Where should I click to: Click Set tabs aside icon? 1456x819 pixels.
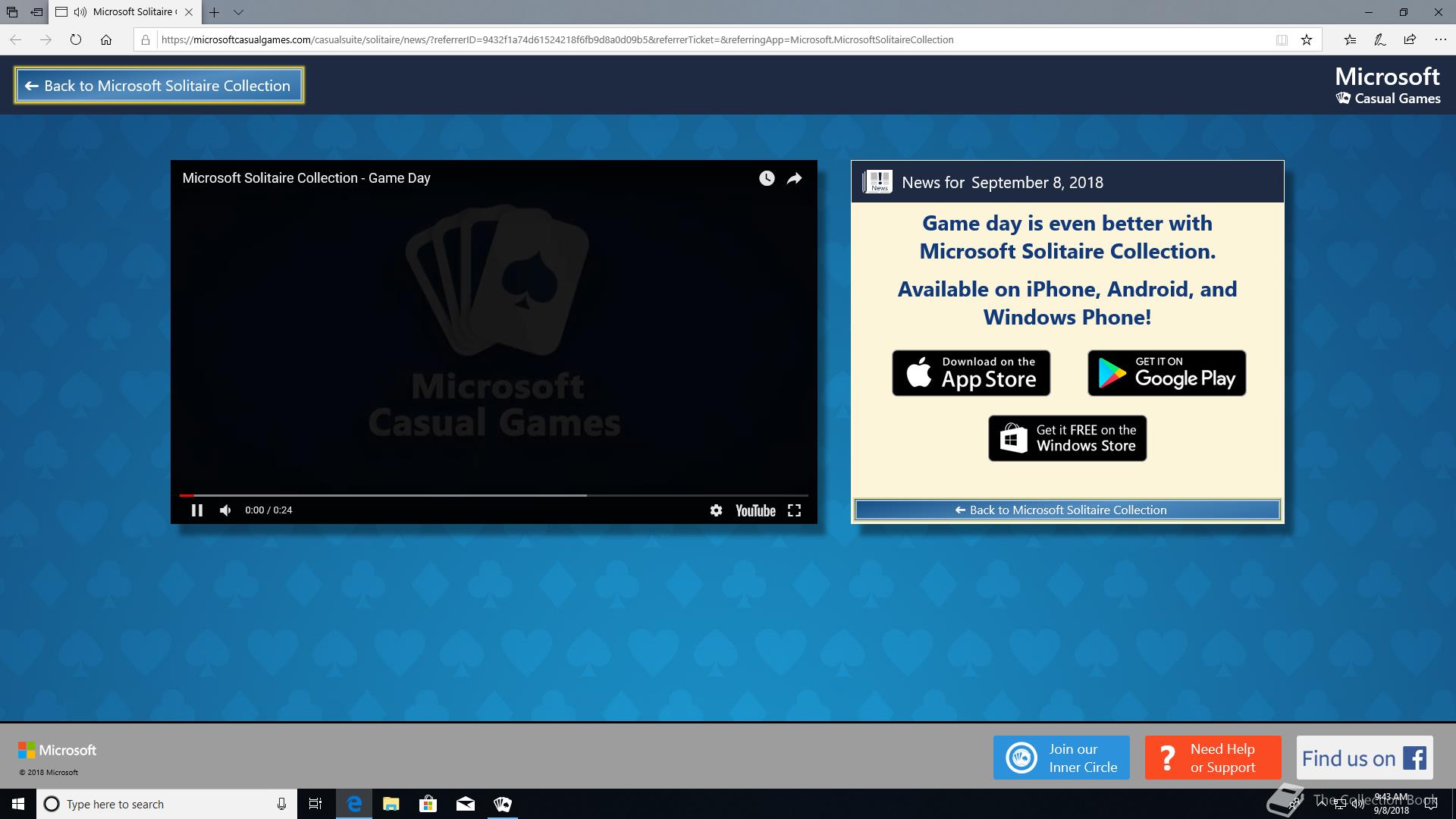click(x=36, y=12)
